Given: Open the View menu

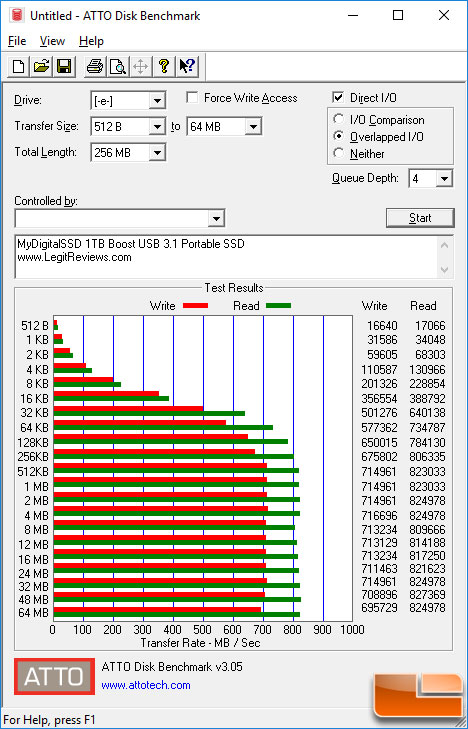Looking at the screenshot, I should [x=52, y=41].
